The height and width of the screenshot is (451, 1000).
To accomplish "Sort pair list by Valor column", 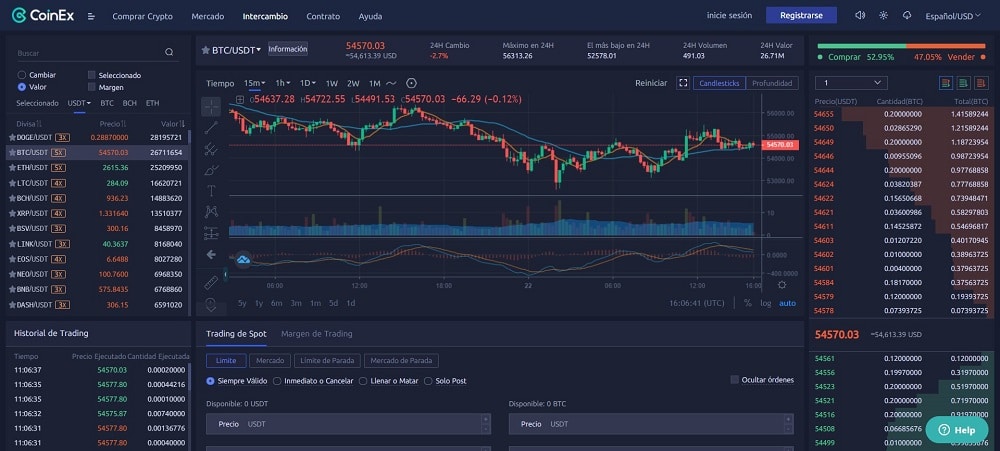I will 173,123.
